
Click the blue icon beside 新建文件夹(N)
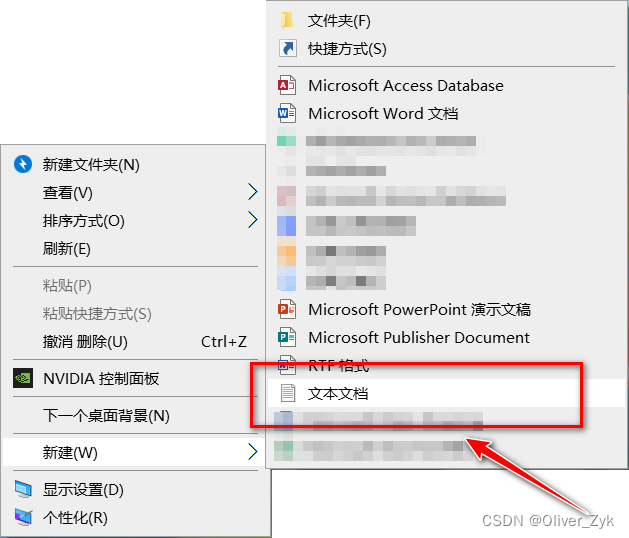23,164
